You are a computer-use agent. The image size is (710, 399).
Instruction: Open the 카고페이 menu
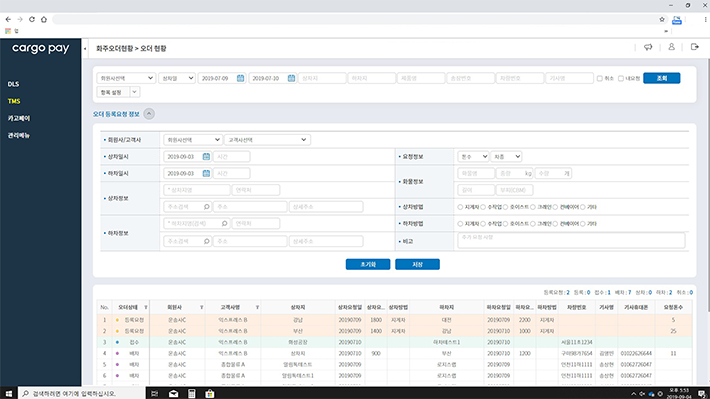[x=19, y=118]
